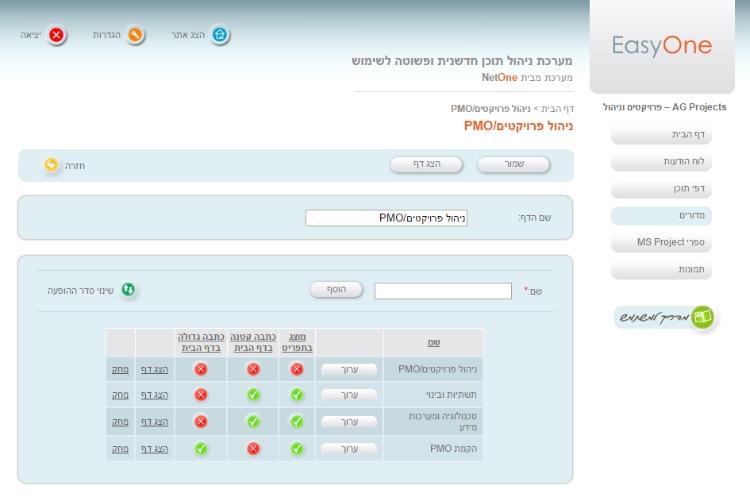Toggle 'מוצג בתפריט' for הקמת PMO row
This screenshot has width=750, height=500.
pos(297,448)
